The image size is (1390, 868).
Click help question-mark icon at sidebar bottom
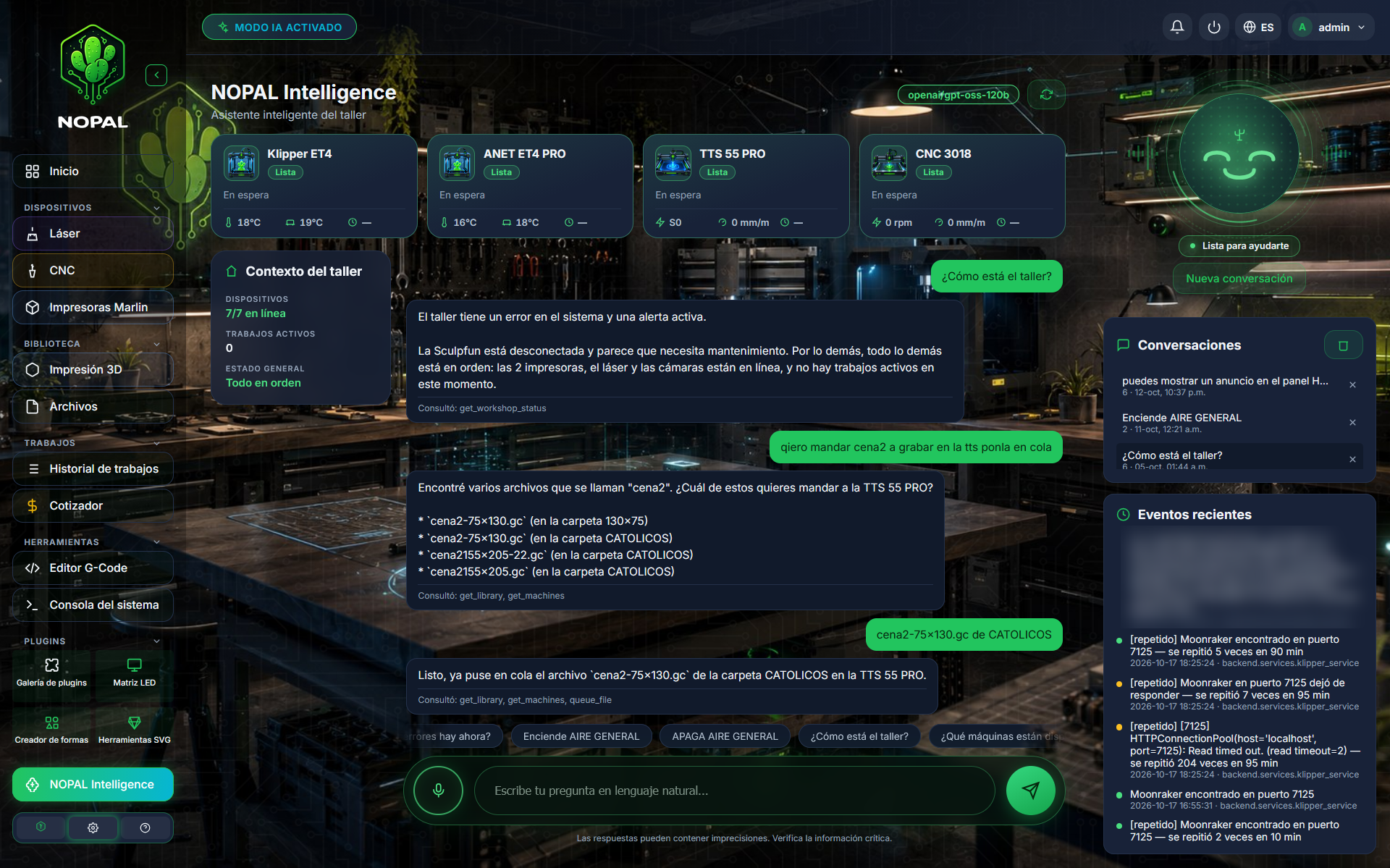pos(145,827)
